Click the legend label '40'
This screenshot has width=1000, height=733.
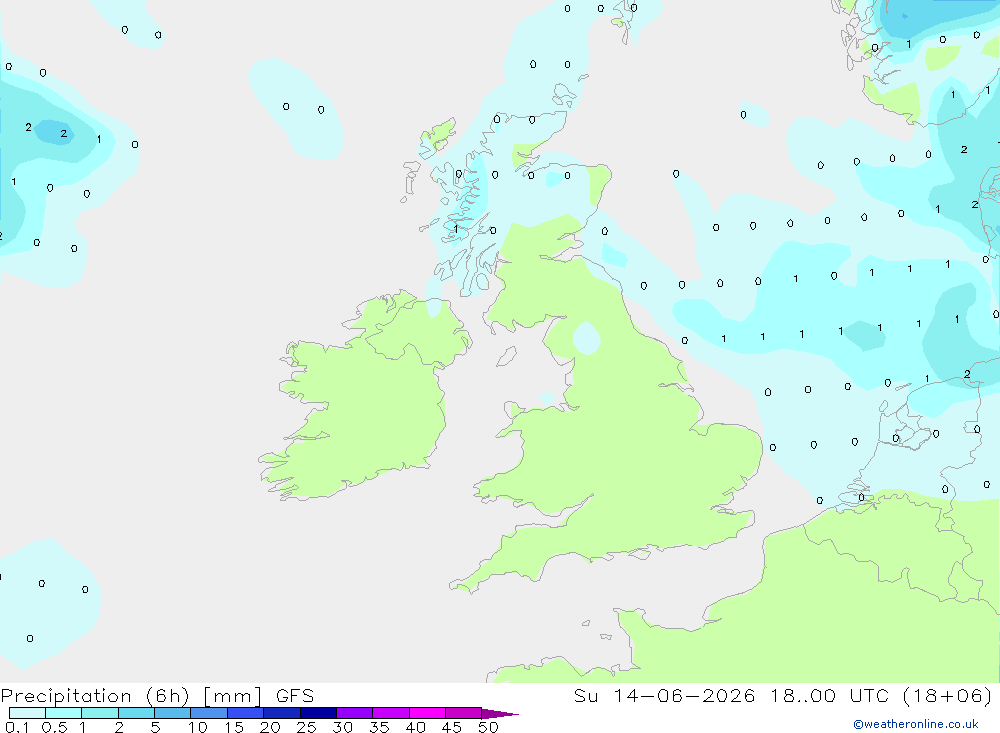tap(416, 727)
